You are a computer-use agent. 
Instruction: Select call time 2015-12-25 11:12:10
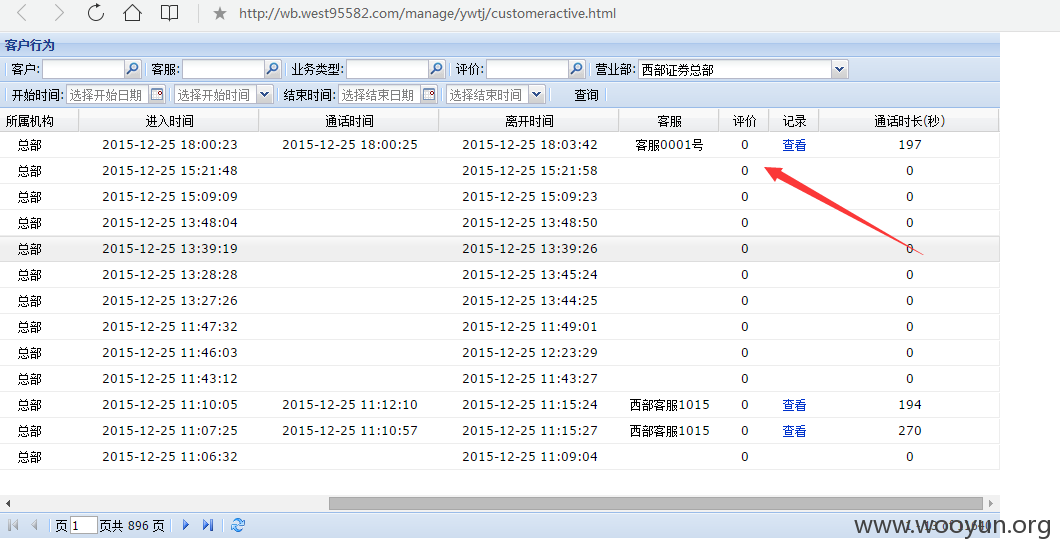350,405
